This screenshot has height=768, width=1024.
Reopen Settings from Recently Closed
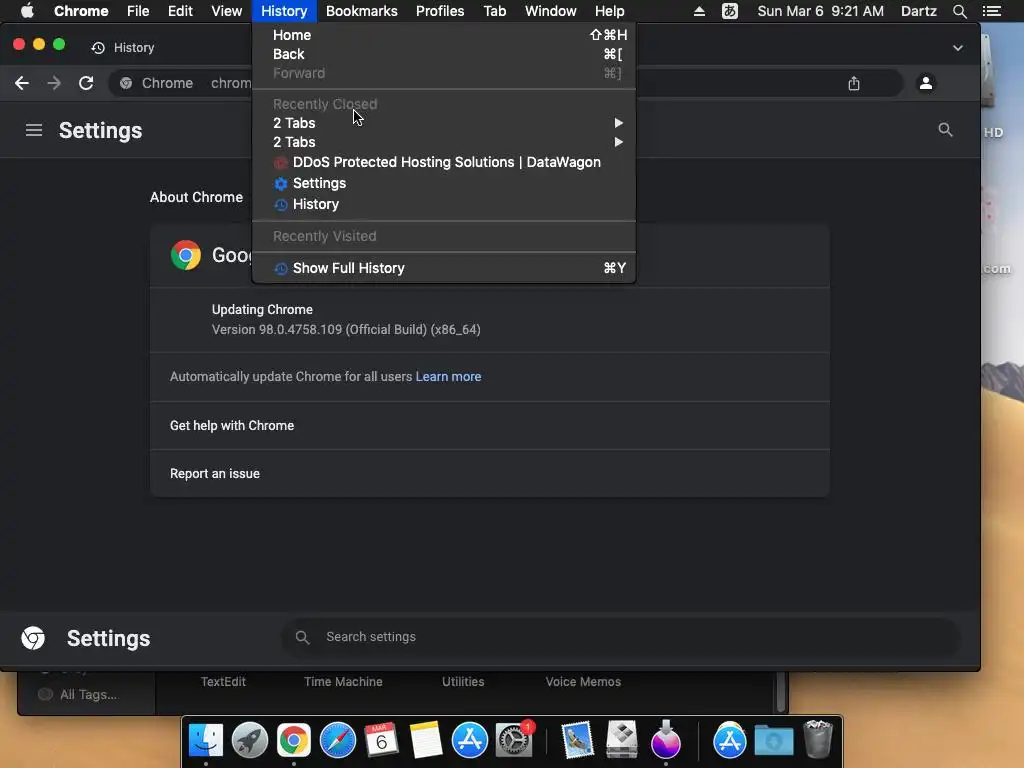pyautogui.click(x=444, y=183)
